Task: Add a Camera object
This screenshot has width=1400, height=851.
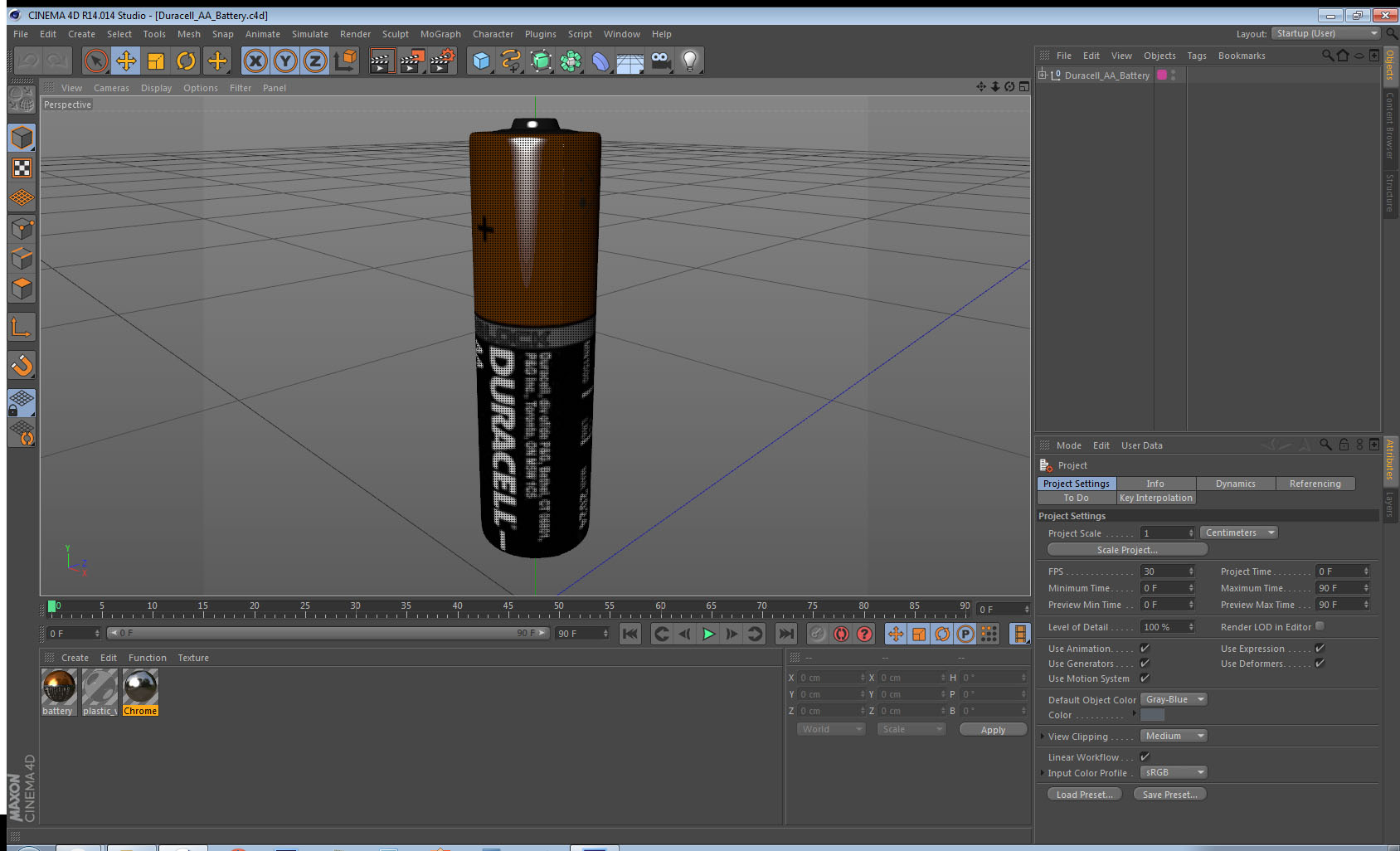Action: pyautogui.click(x=660, y=61)
